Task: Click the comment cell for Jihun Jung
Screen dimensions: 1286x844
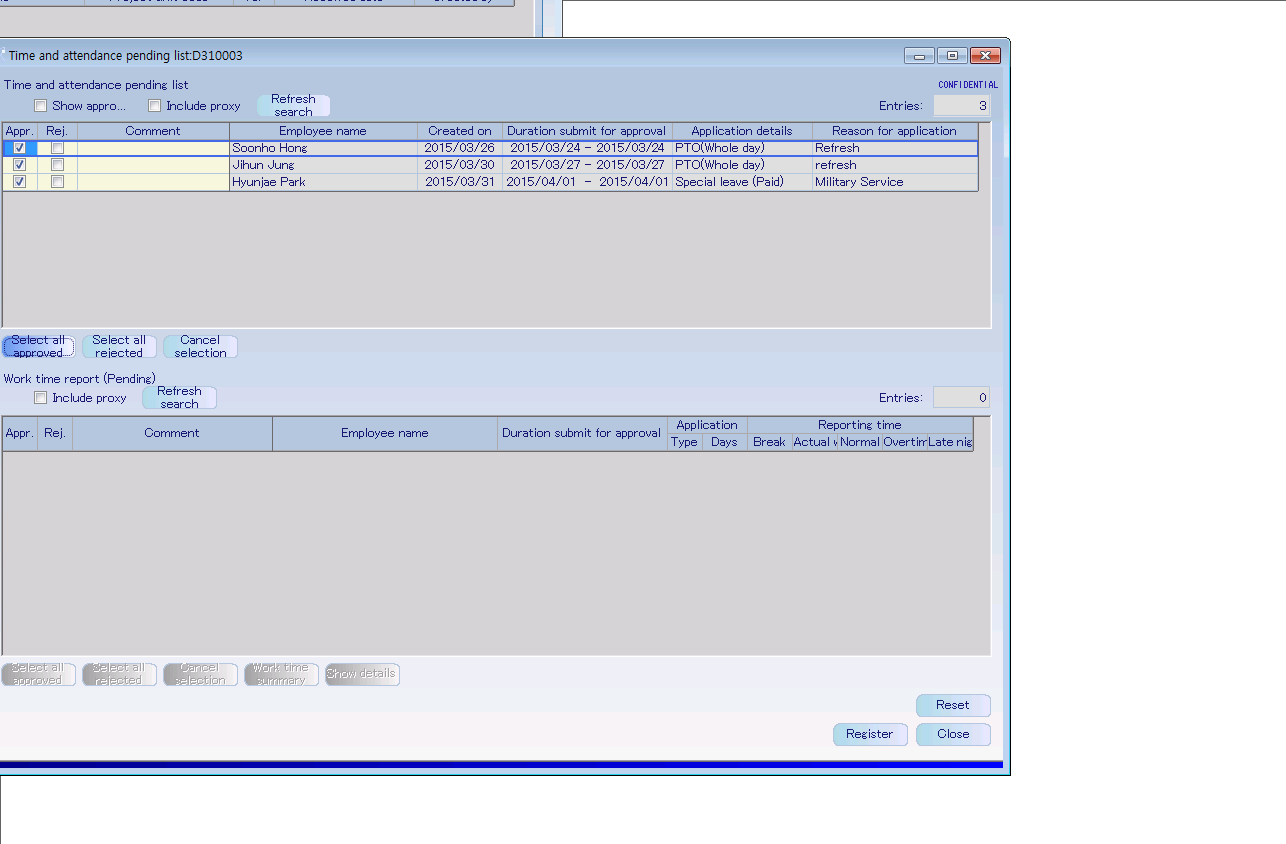Action: coord(153,165)
